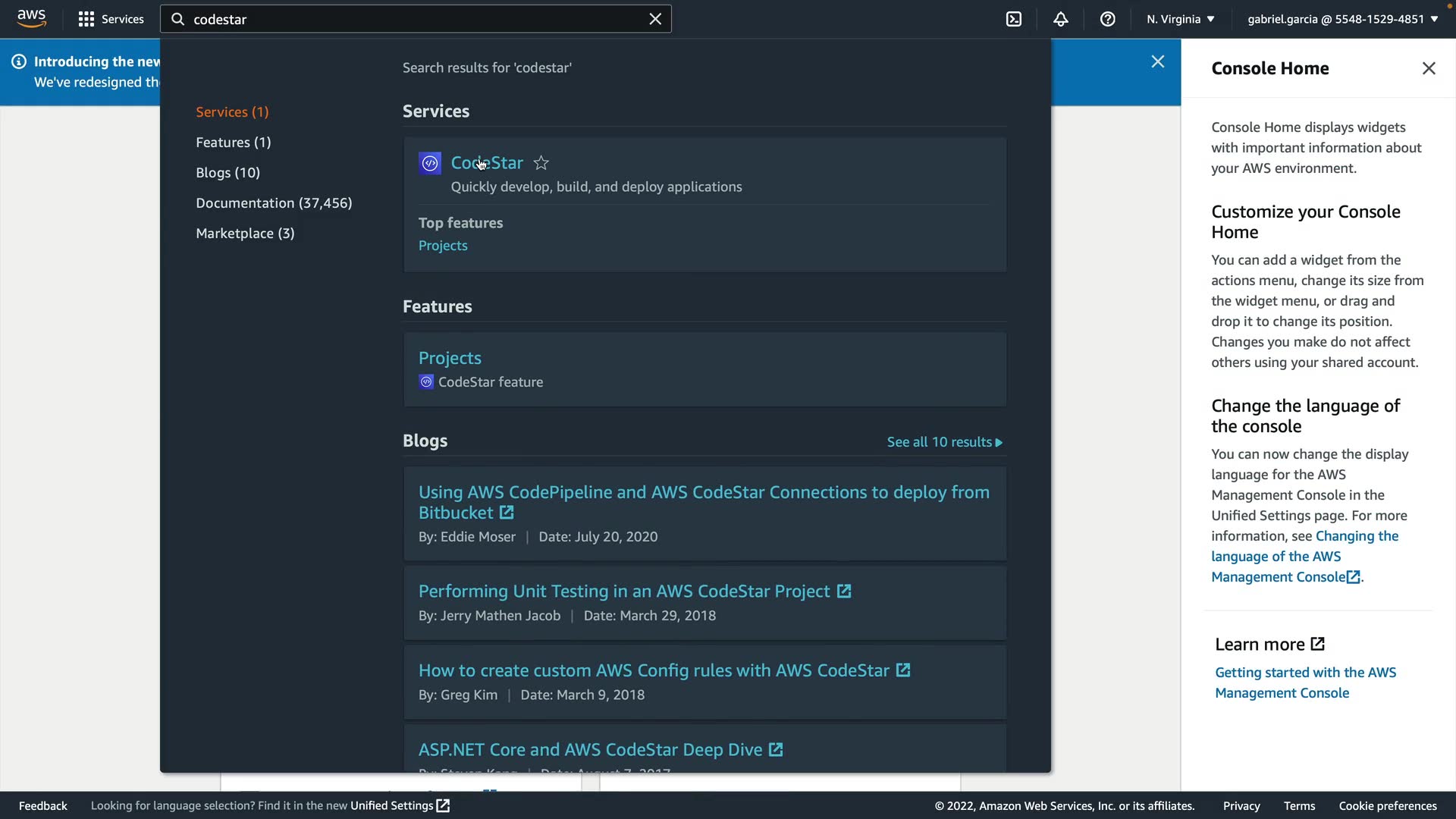
Task: Filter results by Features (1)
Action: point(233,143)
